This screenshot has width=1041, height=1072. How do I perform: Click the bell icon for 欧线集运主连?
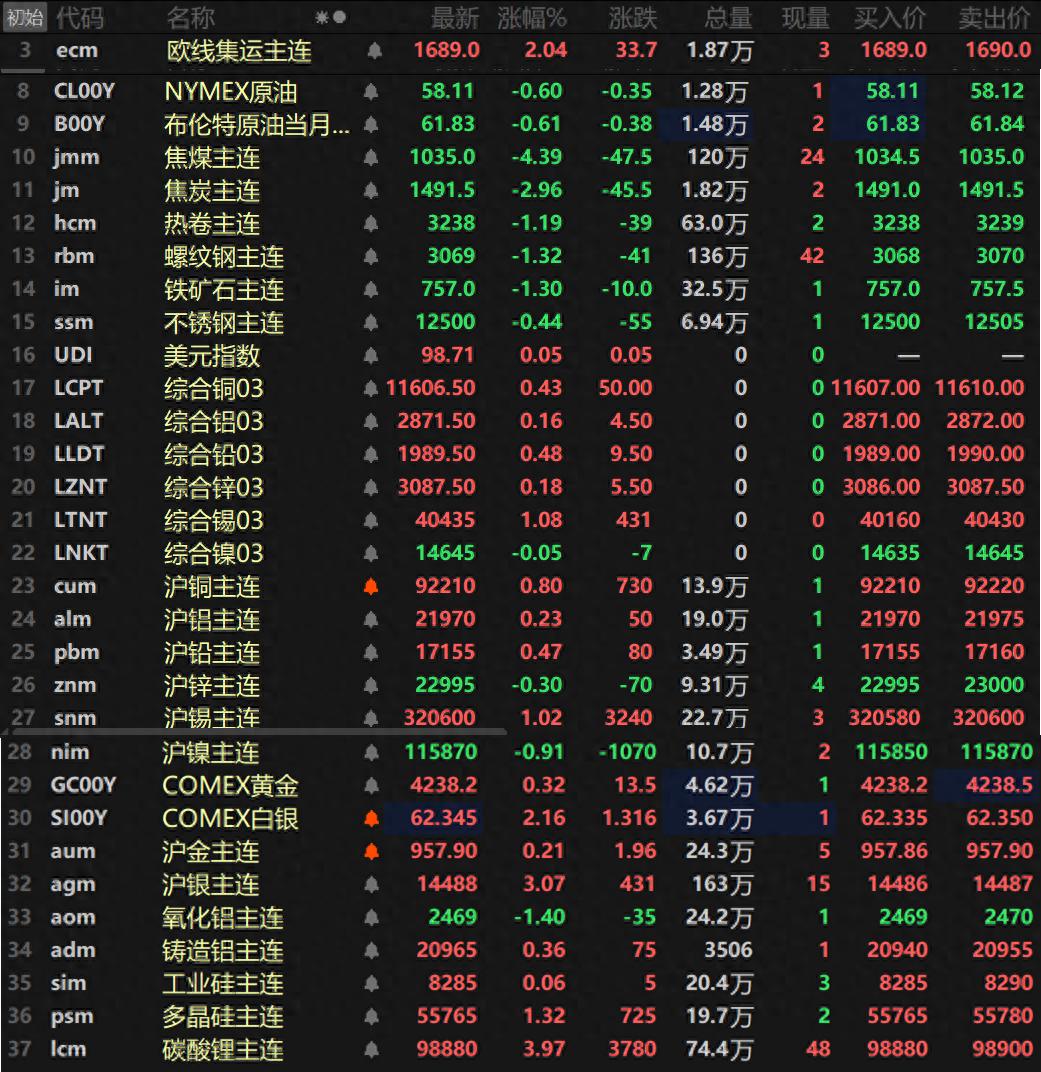(374, 50)
